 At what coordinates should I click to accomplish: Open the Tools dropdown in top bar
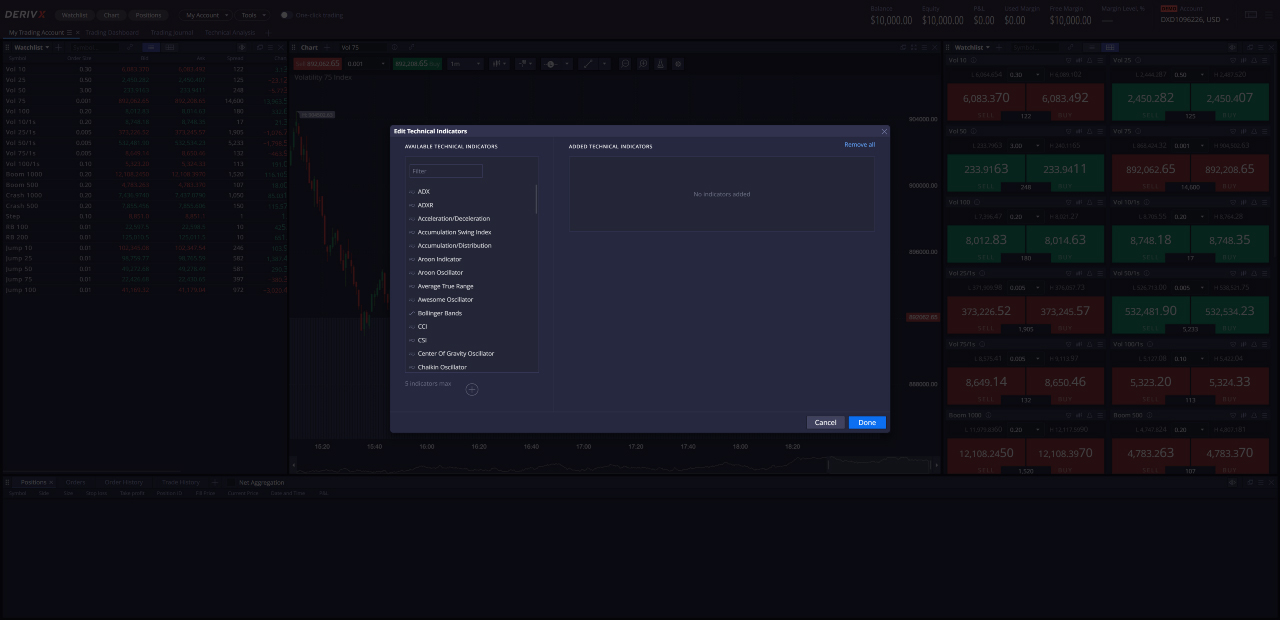[251, 15]
